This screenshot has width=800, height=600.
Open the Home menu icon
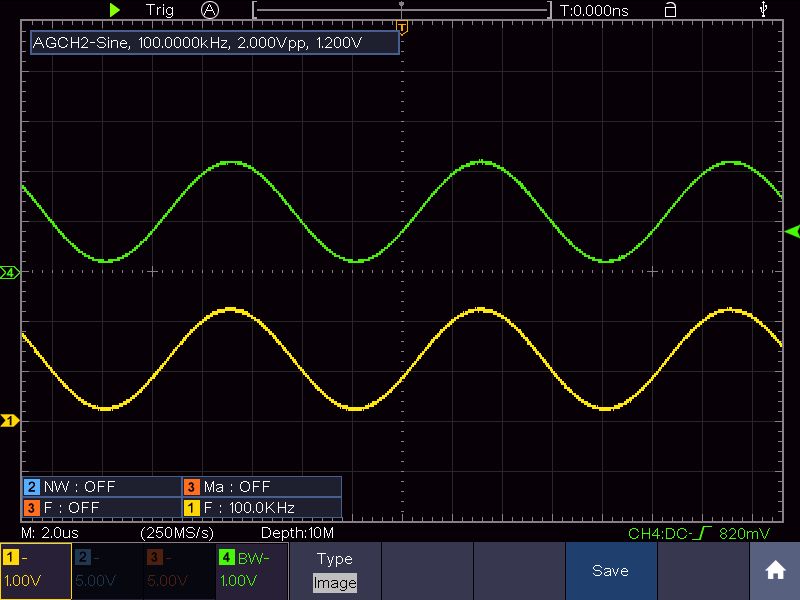(x=775, y=571)
